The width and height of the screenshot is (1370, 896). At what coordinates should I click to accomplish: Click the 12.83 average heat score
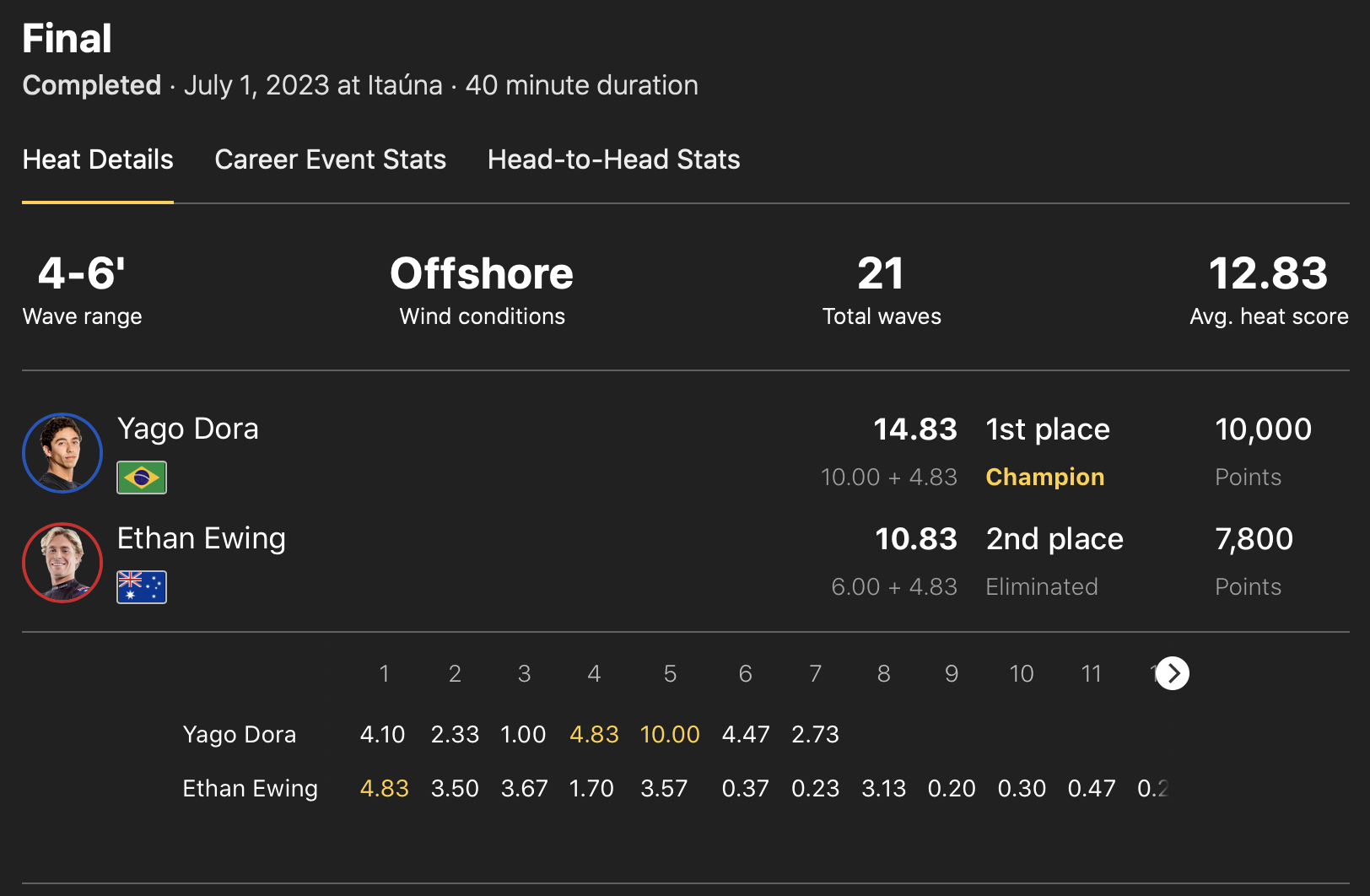pos(1268,273)
